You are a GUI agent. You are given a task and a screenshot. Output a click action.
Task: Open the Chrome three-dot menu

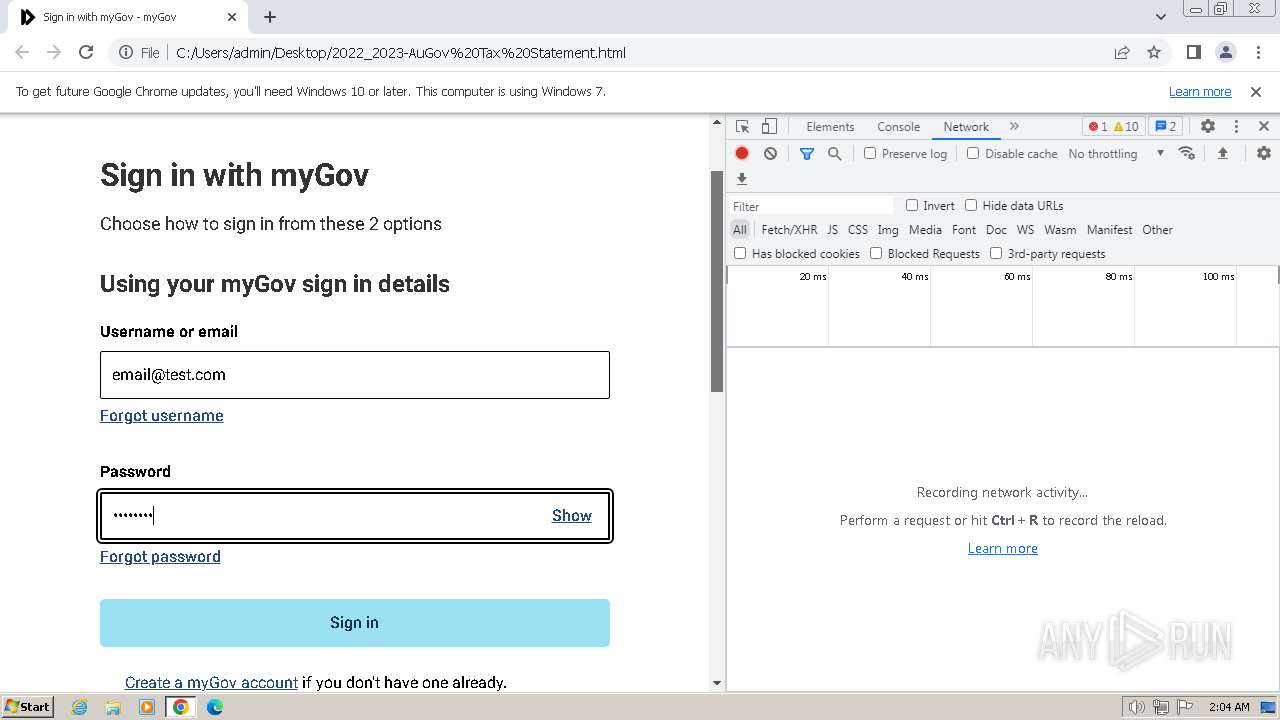[x=1257, y=53]
